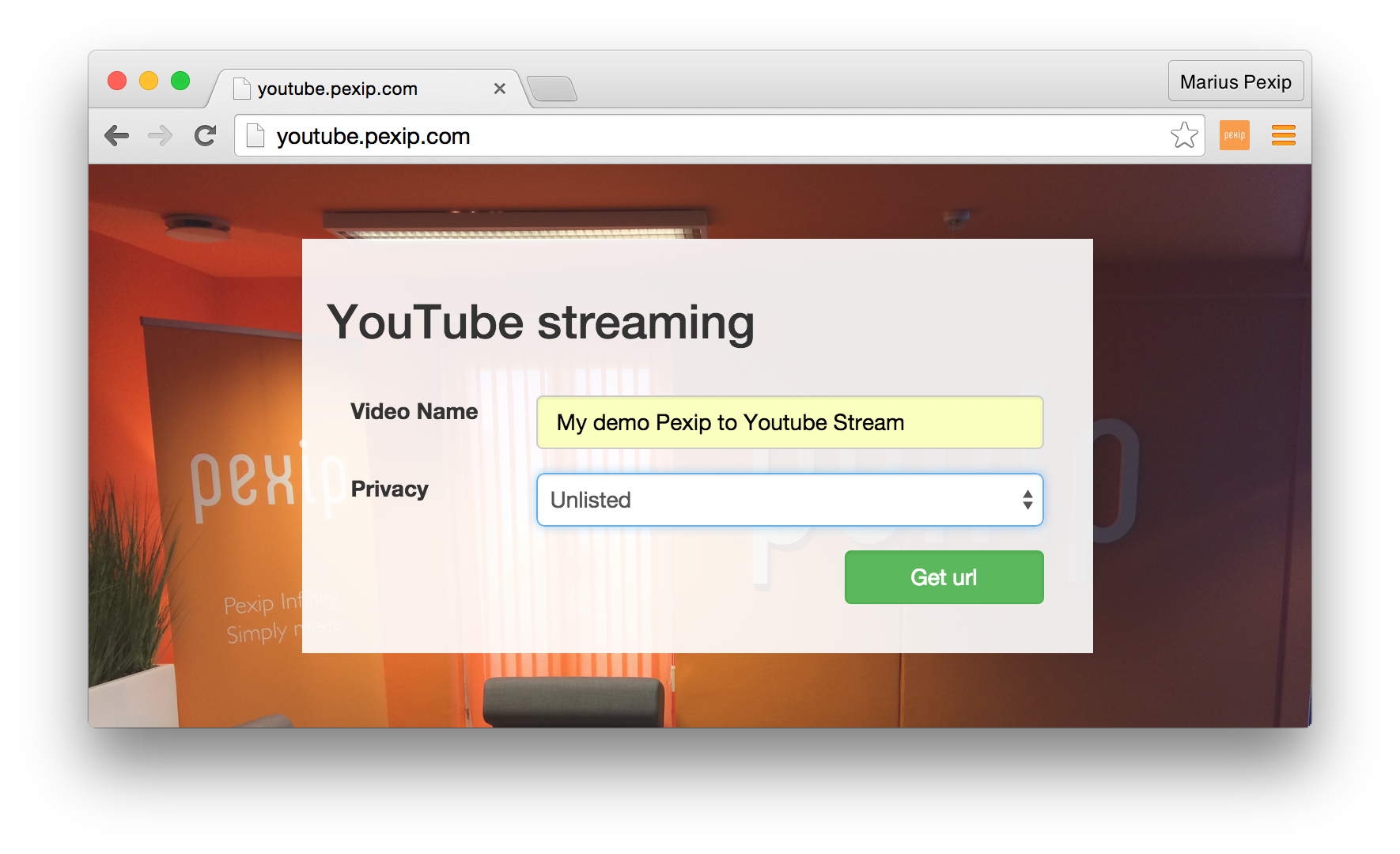Click the forward navigation arrow

[x=161, y=136]
